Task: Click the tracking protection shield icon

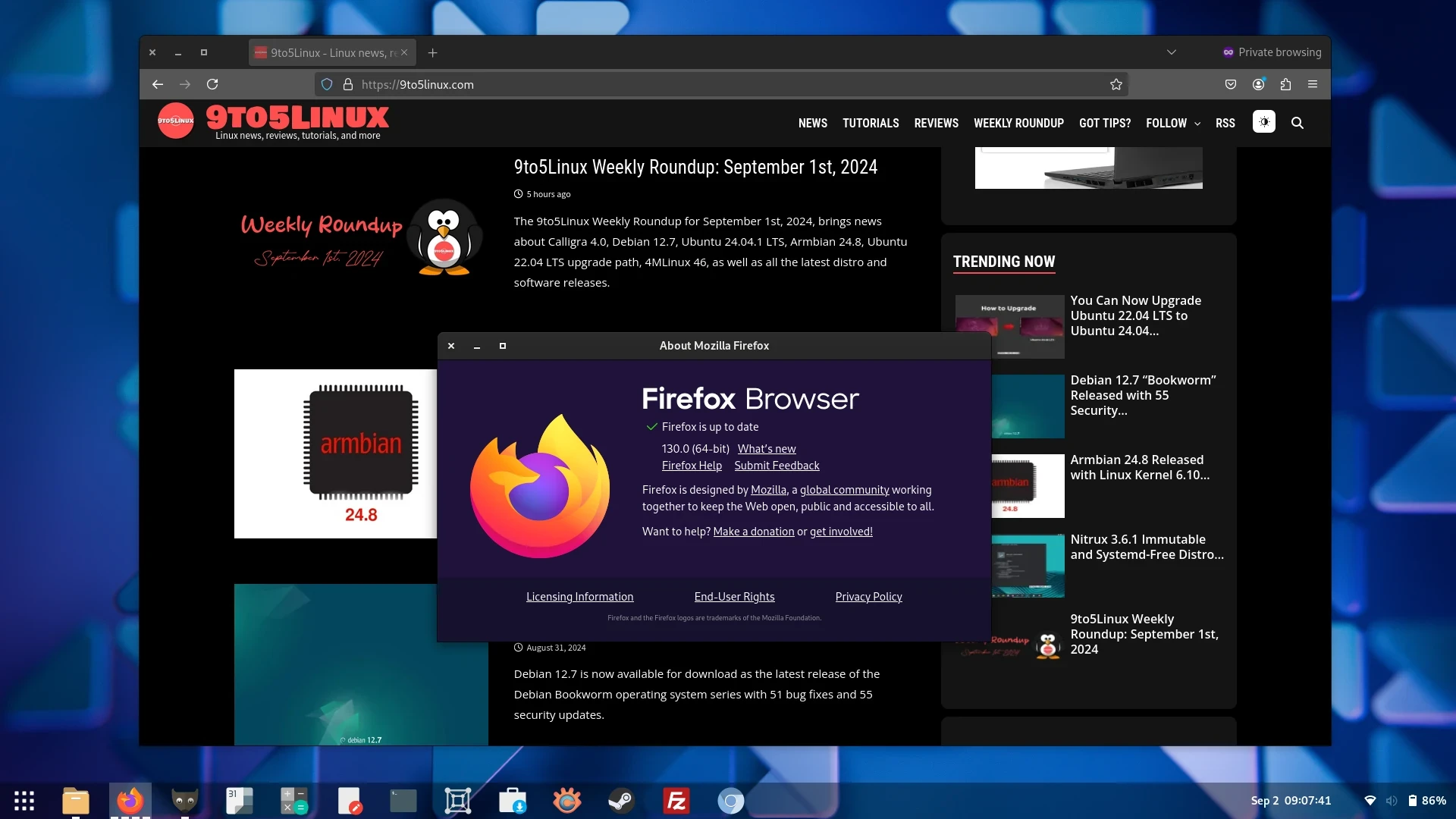Action: 327,84
